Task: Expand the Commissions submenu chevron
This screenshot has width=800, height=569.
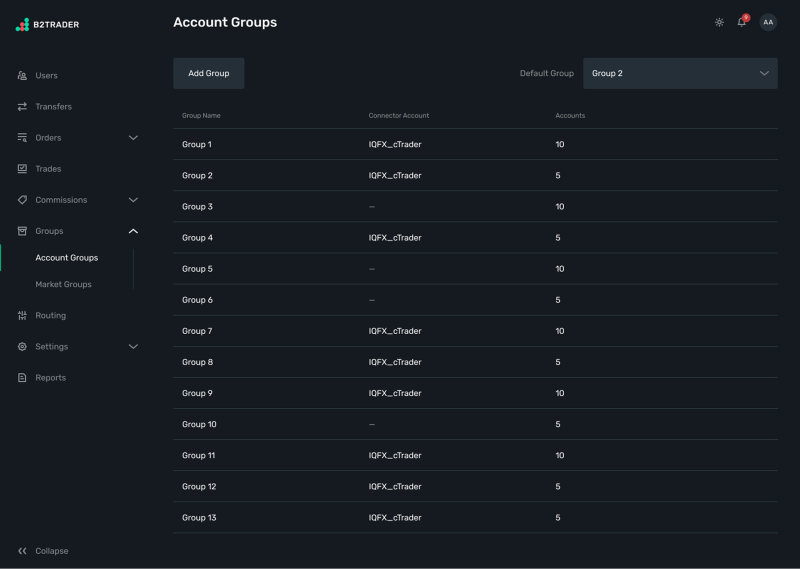Action: pyautogui.click(x=133, y=200)
